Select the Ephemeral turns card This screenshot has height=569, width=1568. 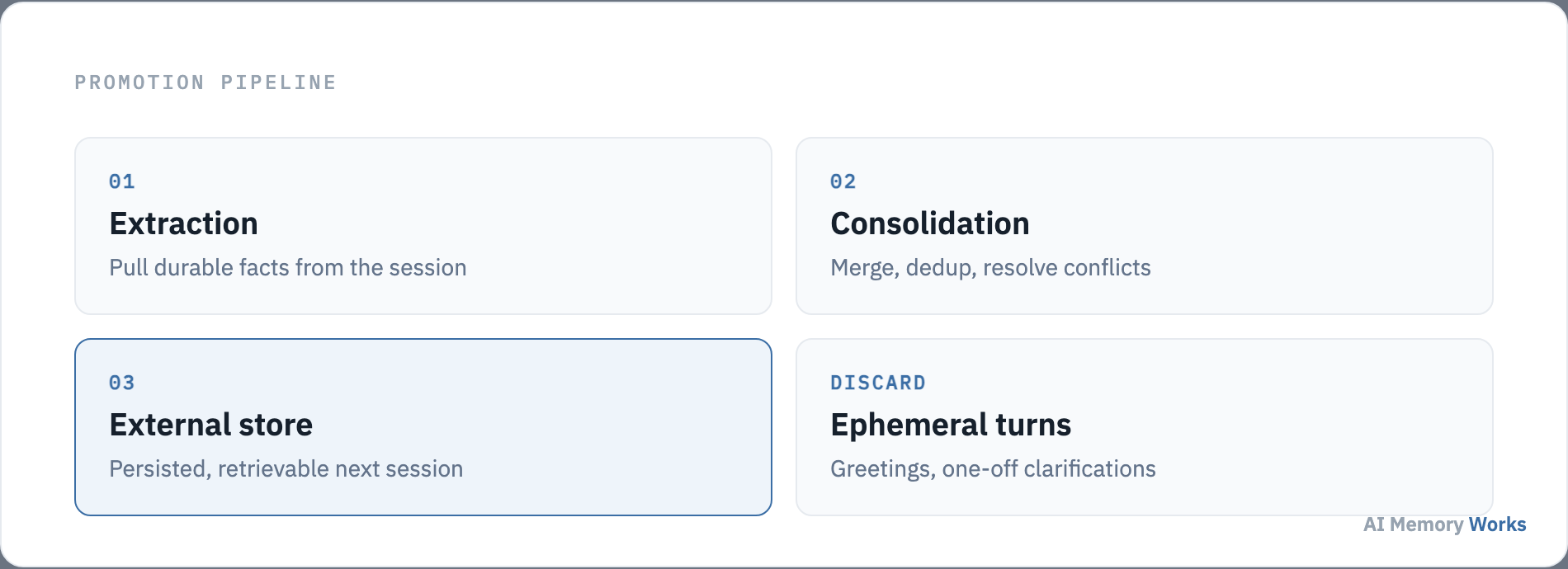pos(1145,427)
